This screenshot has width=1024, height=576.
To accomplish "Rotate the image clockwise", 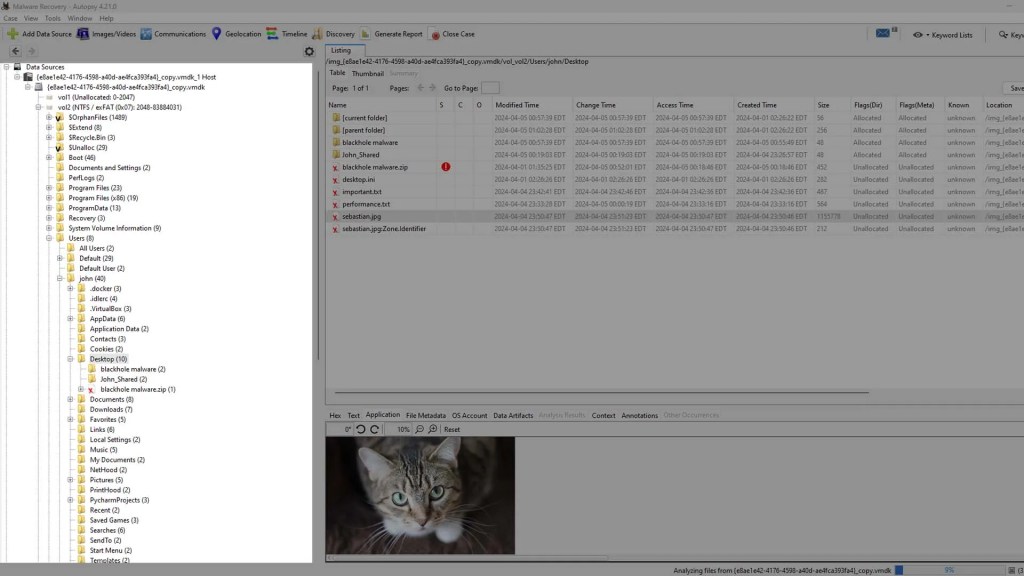I will (375, 429).
